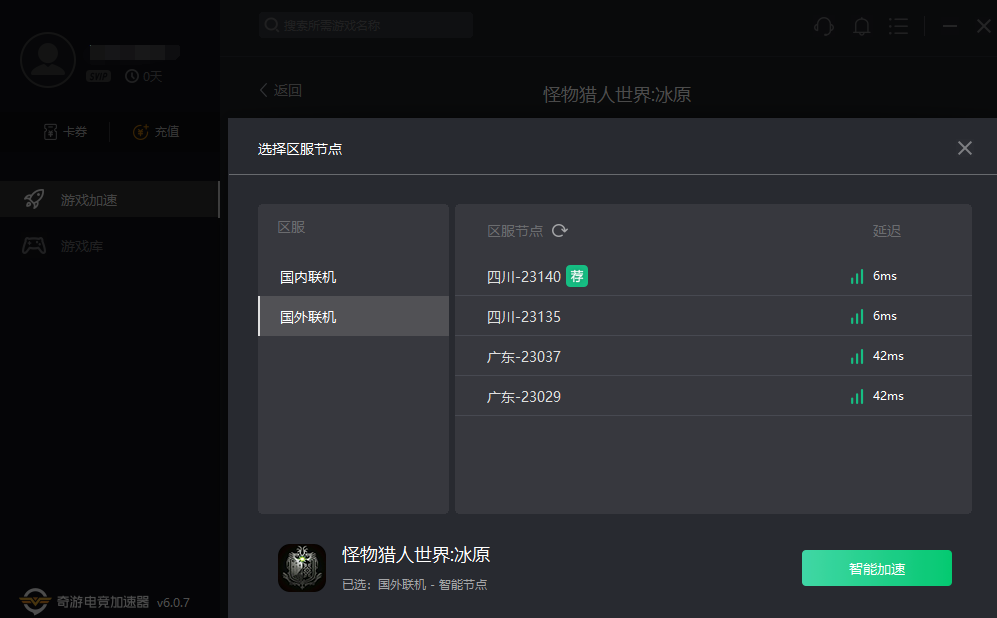997x618 pixels.
Task: Select 国内联机 server region
Action: tap(354, 277)
